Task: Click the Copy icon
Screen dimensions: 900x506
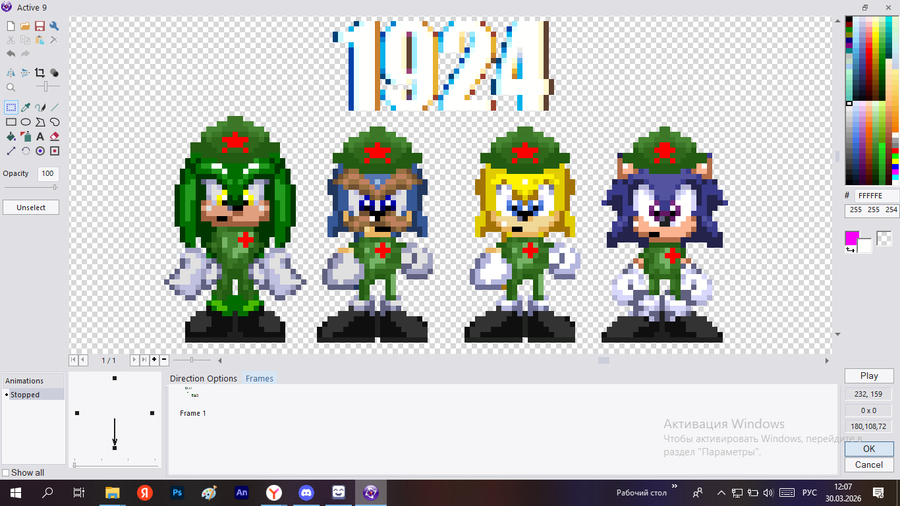Action: point(25,40)
